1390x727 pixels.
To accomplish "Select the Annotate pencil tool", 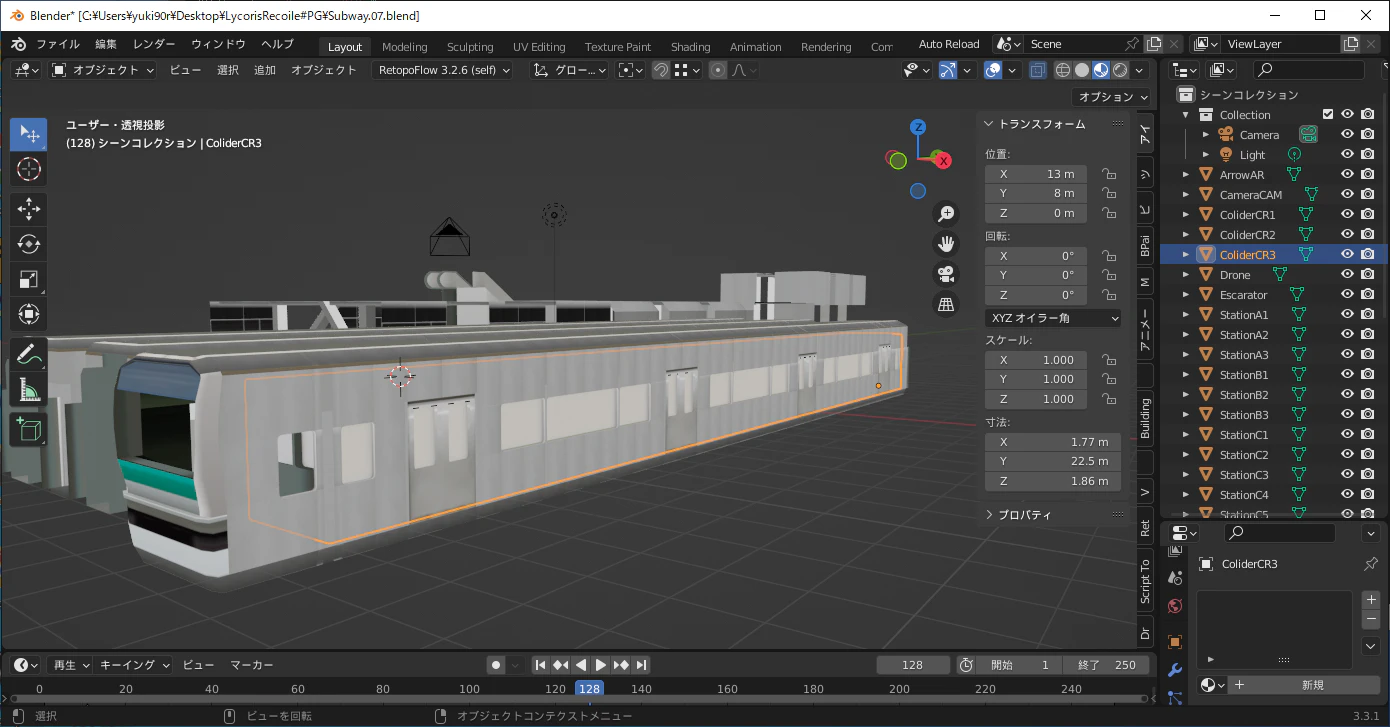I will coord(29,354).
